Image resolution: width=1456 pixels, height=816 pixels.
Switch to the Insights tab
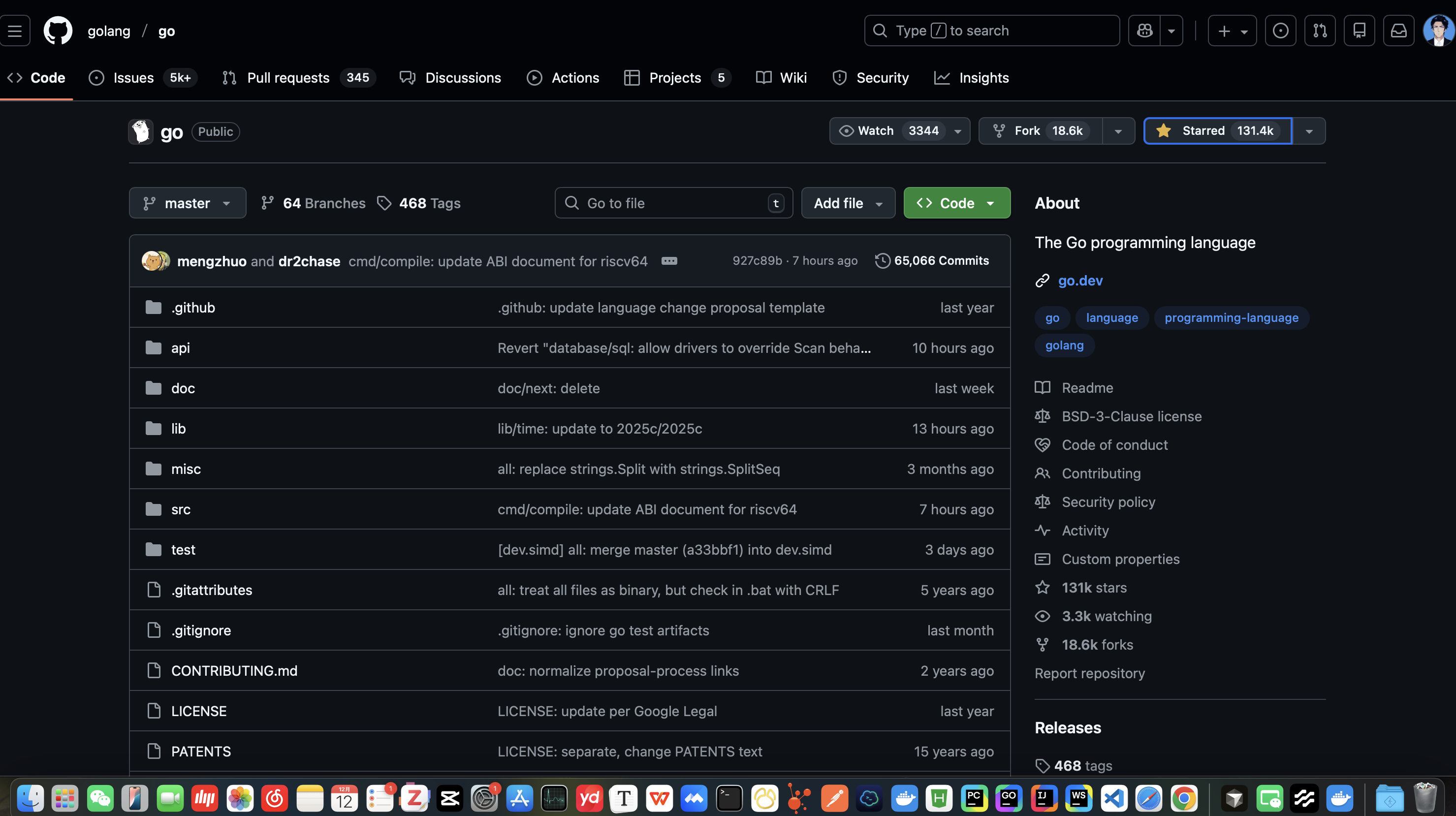(x=982, y=78)
